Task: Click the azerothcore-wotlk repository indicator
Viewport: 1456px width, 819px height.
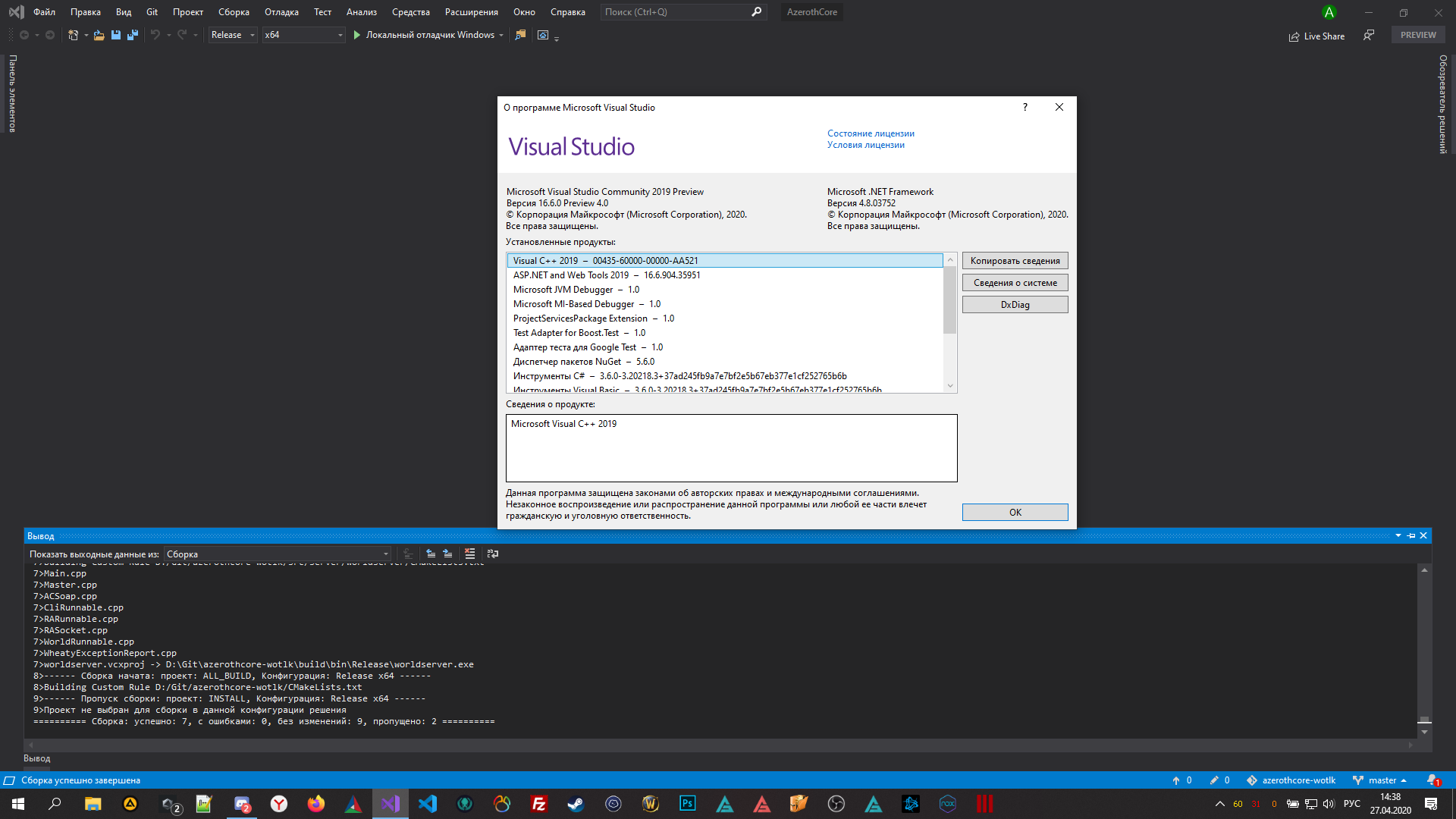Action: 1291,780
